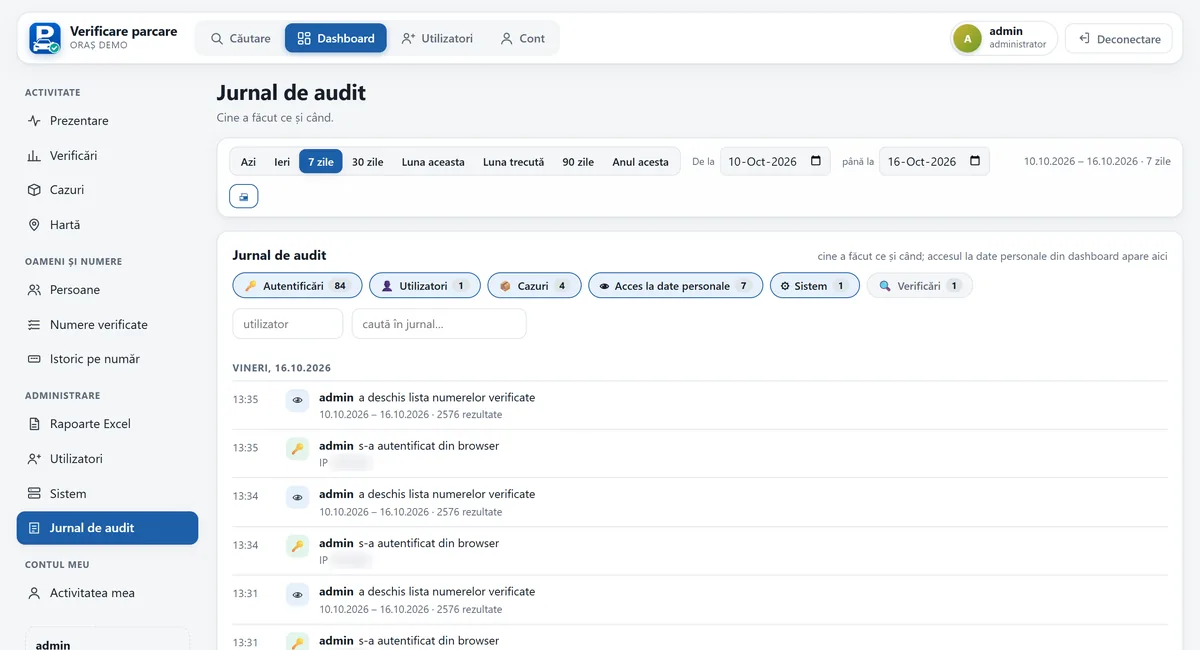
Task: Open Istoric pe număr page
Action: pyautogui.click(x=107, y=359)
